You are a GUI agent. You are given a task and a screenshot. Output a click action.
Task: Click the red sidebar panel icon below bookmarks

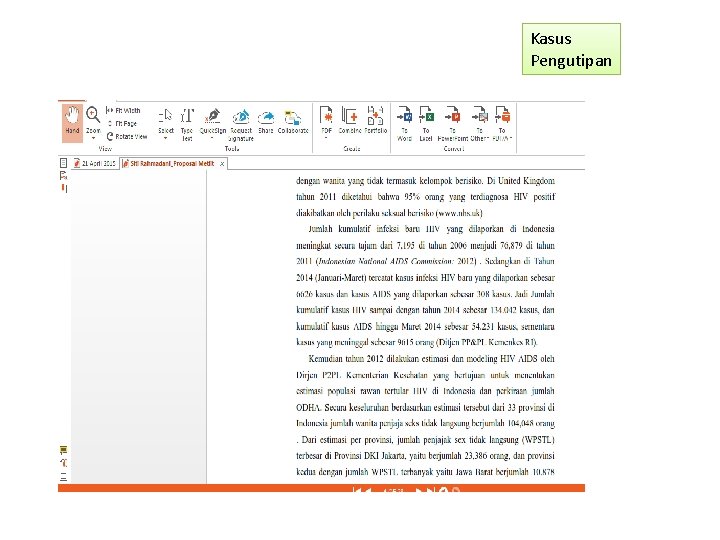click(64, 188)
